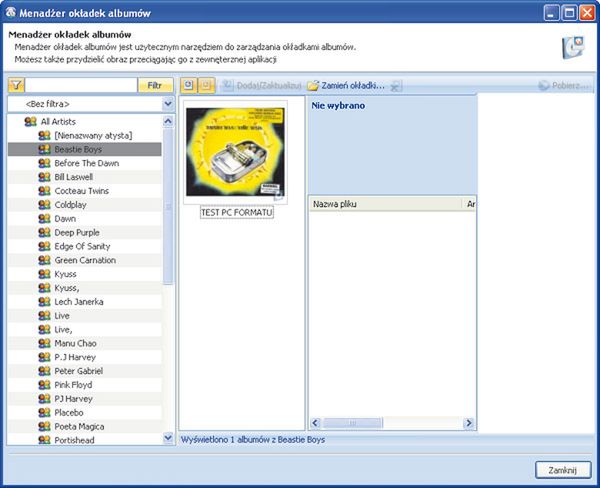Image resolution: width=600 pixels, height=488 pixels.
Task: Select [Nienazwany atysta] entry
Action: [93, 135]
